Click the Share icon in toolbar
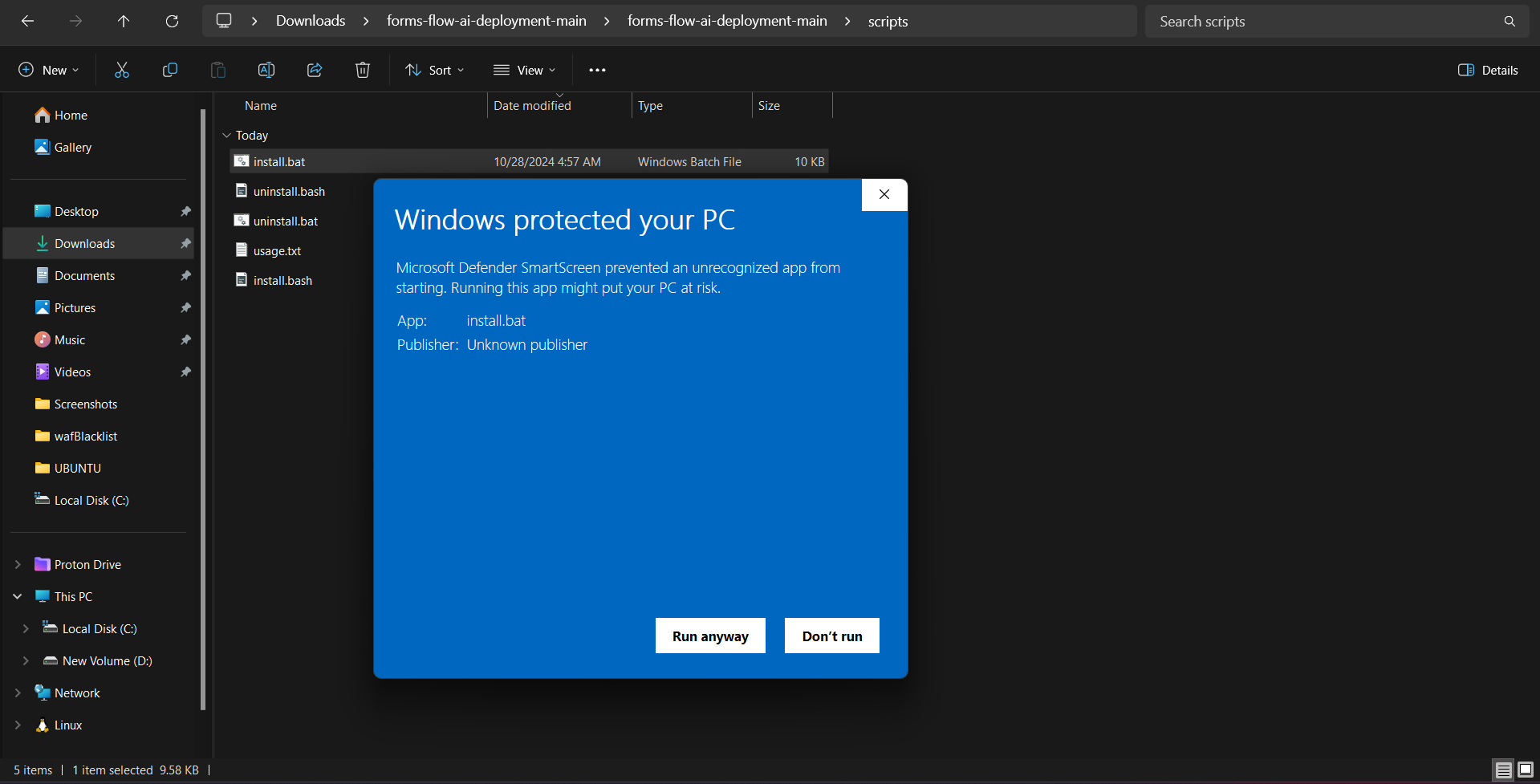Image resolution: width=1540 pixels, height=784 pixels. pyautogui.click(x=315, y=70)
